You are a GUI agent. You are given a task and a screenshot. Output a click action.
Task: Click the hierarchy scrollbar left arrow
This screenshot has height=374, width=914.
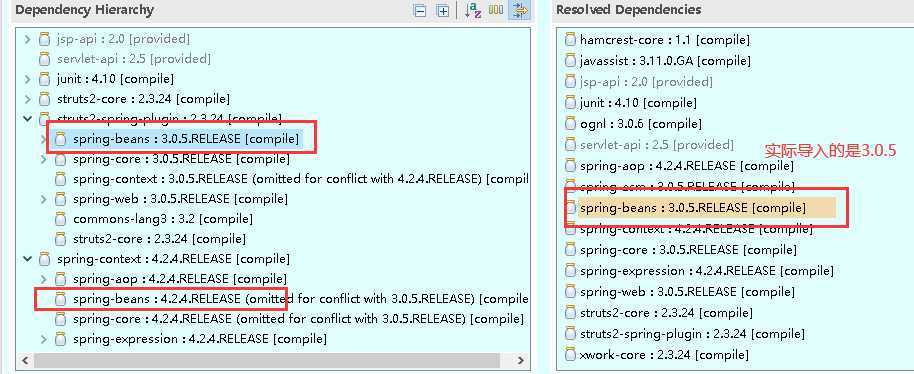(x=24, y=360)
